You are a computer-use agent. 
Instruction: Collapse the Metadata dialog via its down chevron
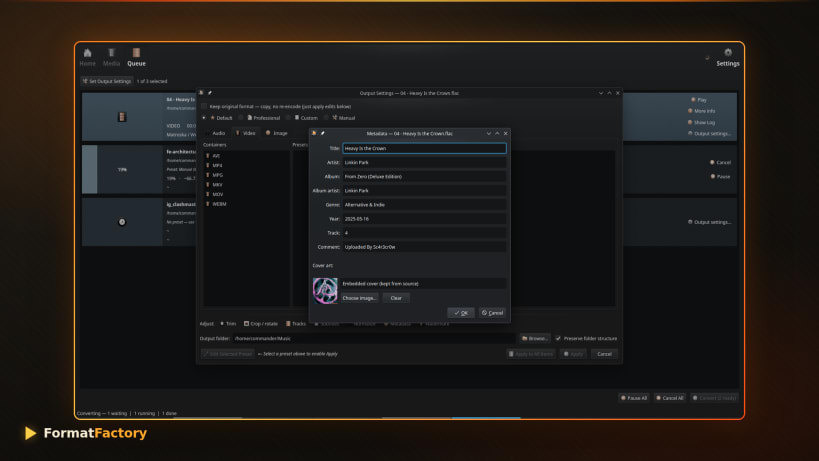(489, 134)
